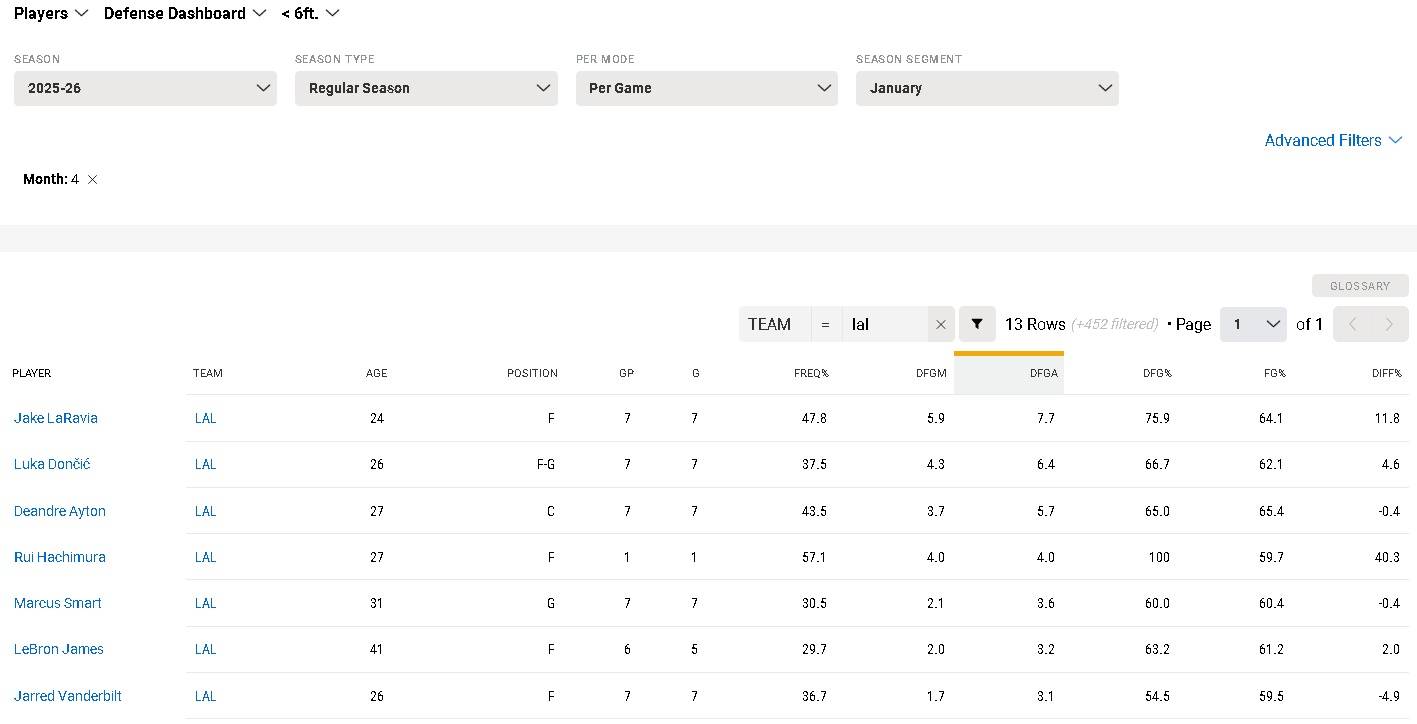
Task: Click the GLOSSARY button
Action: [1359, 286]
